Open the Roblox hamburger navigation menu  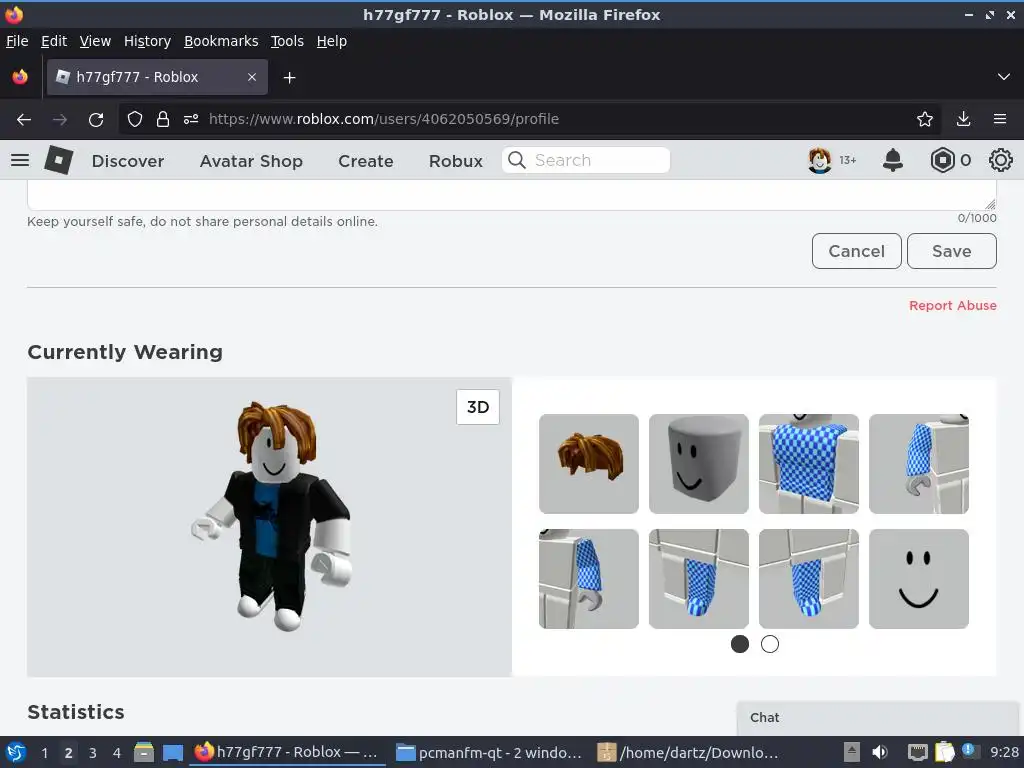pyautogui.click(x=20, y=160)
